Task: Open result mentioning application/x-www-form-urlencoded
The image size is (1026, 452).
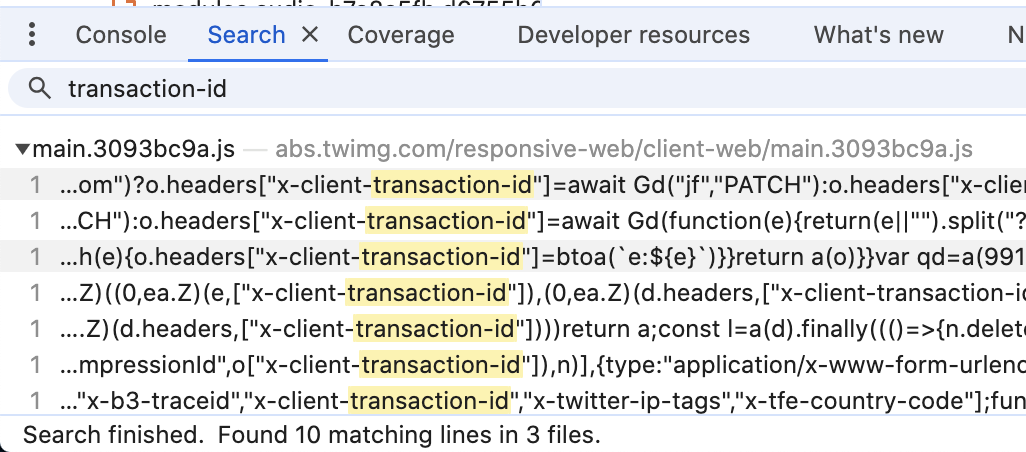Action: pyautogui.click(x=540, y=365)
